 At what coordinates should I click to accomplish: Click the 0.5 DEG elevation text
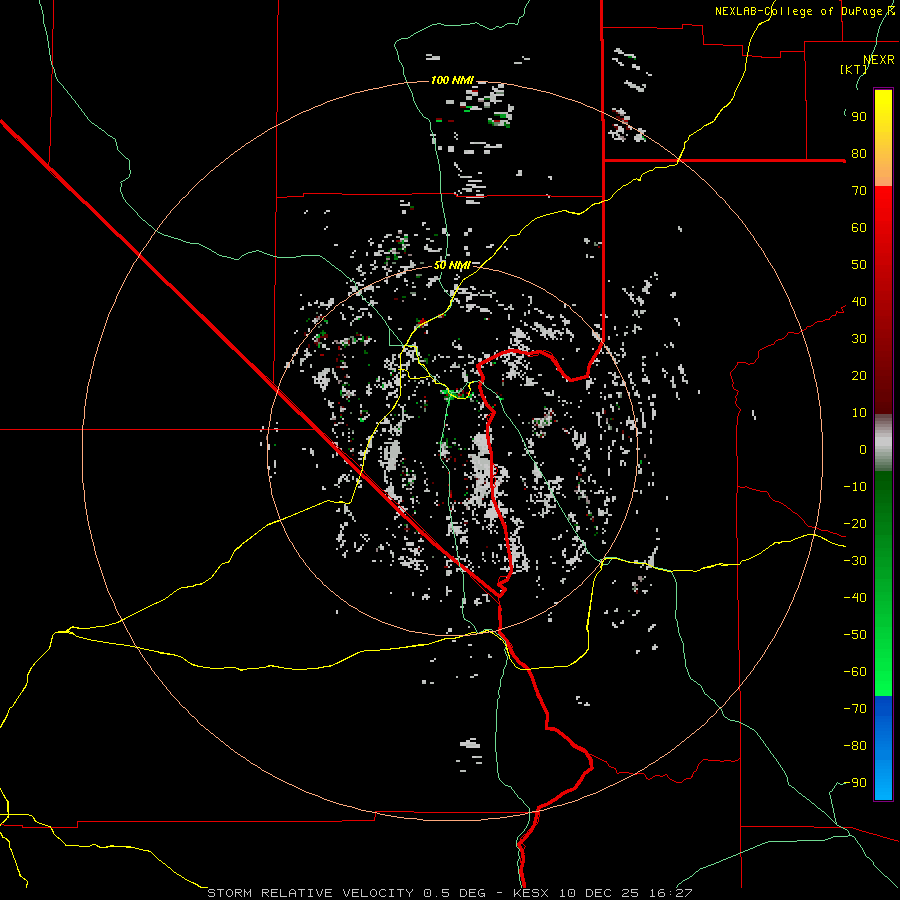[455, 893]
